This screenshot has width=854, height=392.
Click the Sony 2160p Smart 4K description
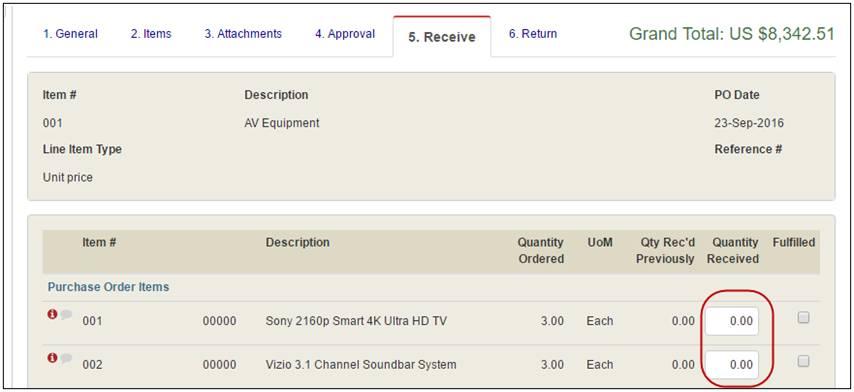[x=356, y=321]
